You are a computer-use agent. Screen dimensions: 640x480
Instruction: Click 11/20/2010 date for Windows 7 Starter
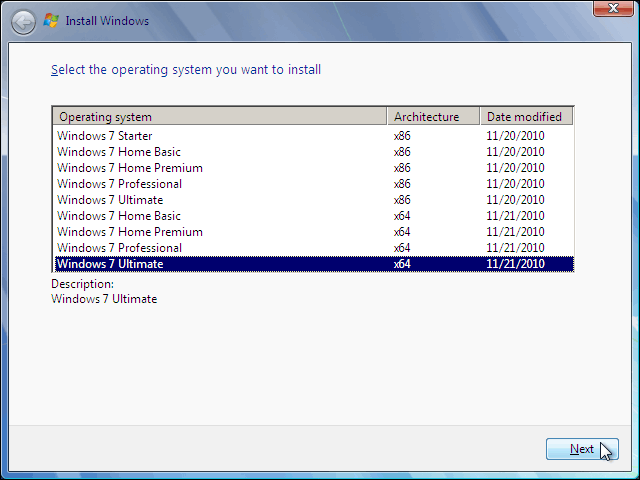click(x=515, y=136)
